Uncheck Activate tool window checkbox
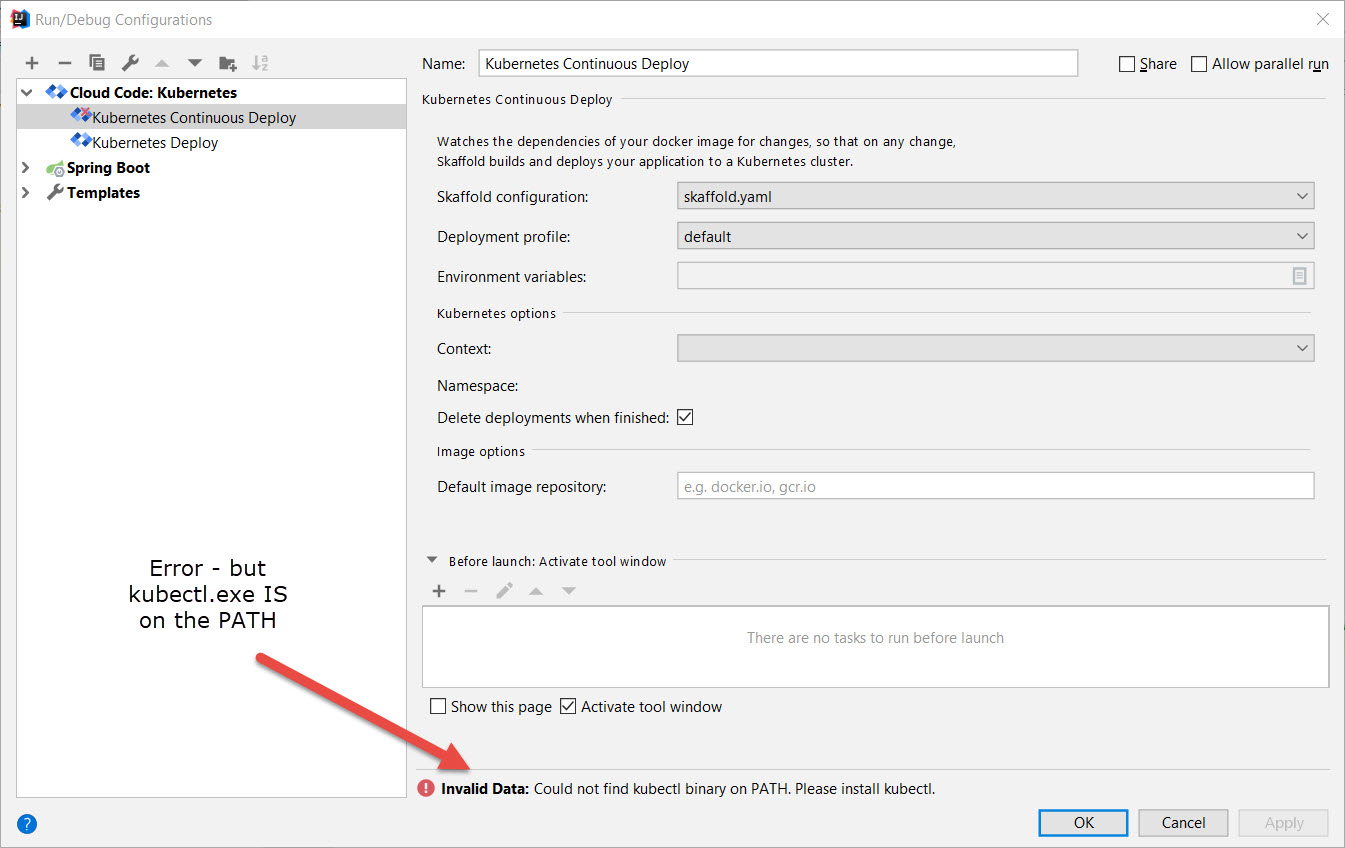The image size is (1345, 848). pos(568,706)
